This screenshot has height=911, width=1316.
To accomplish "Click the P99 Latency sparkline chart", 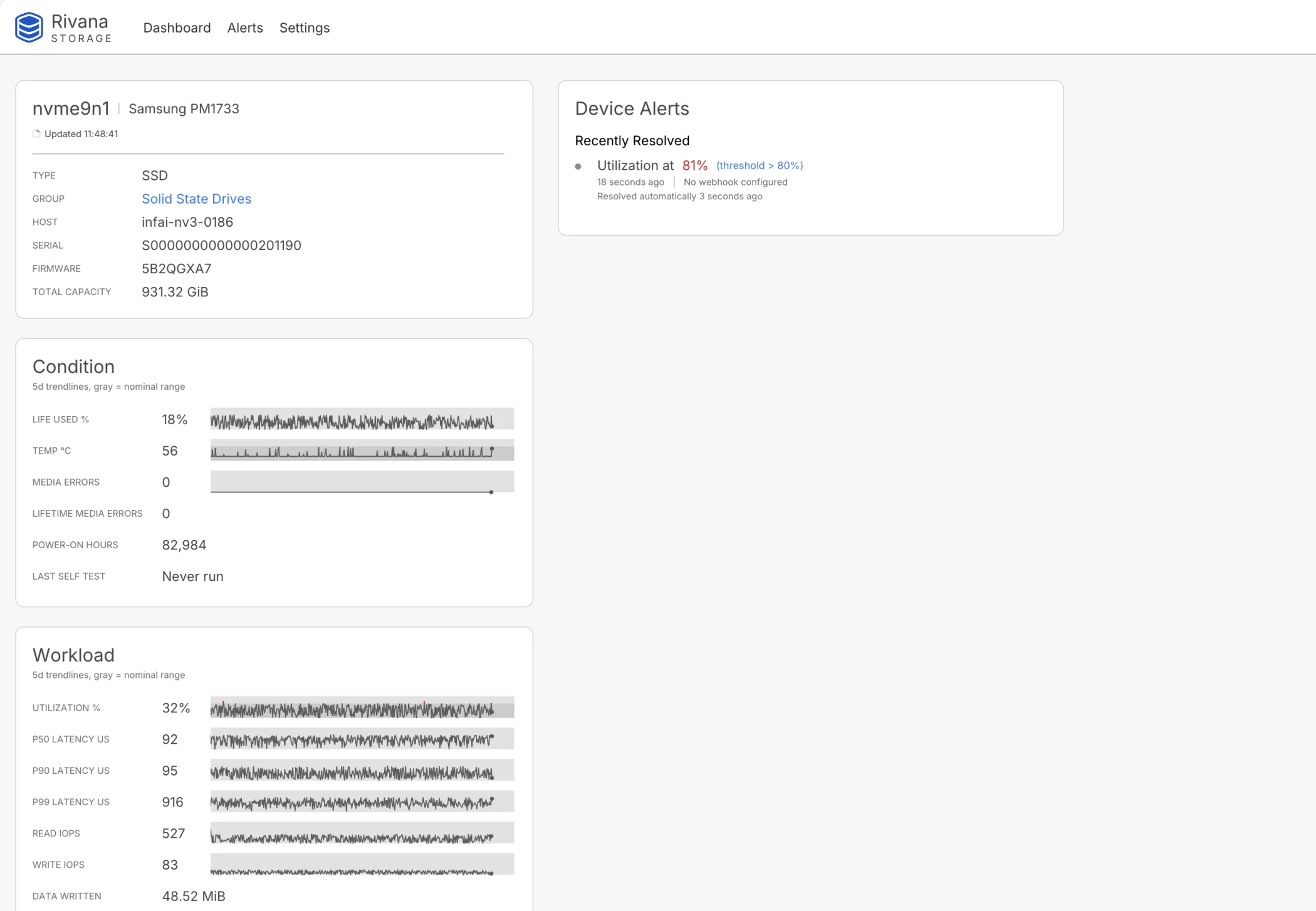I will (362, 801).
